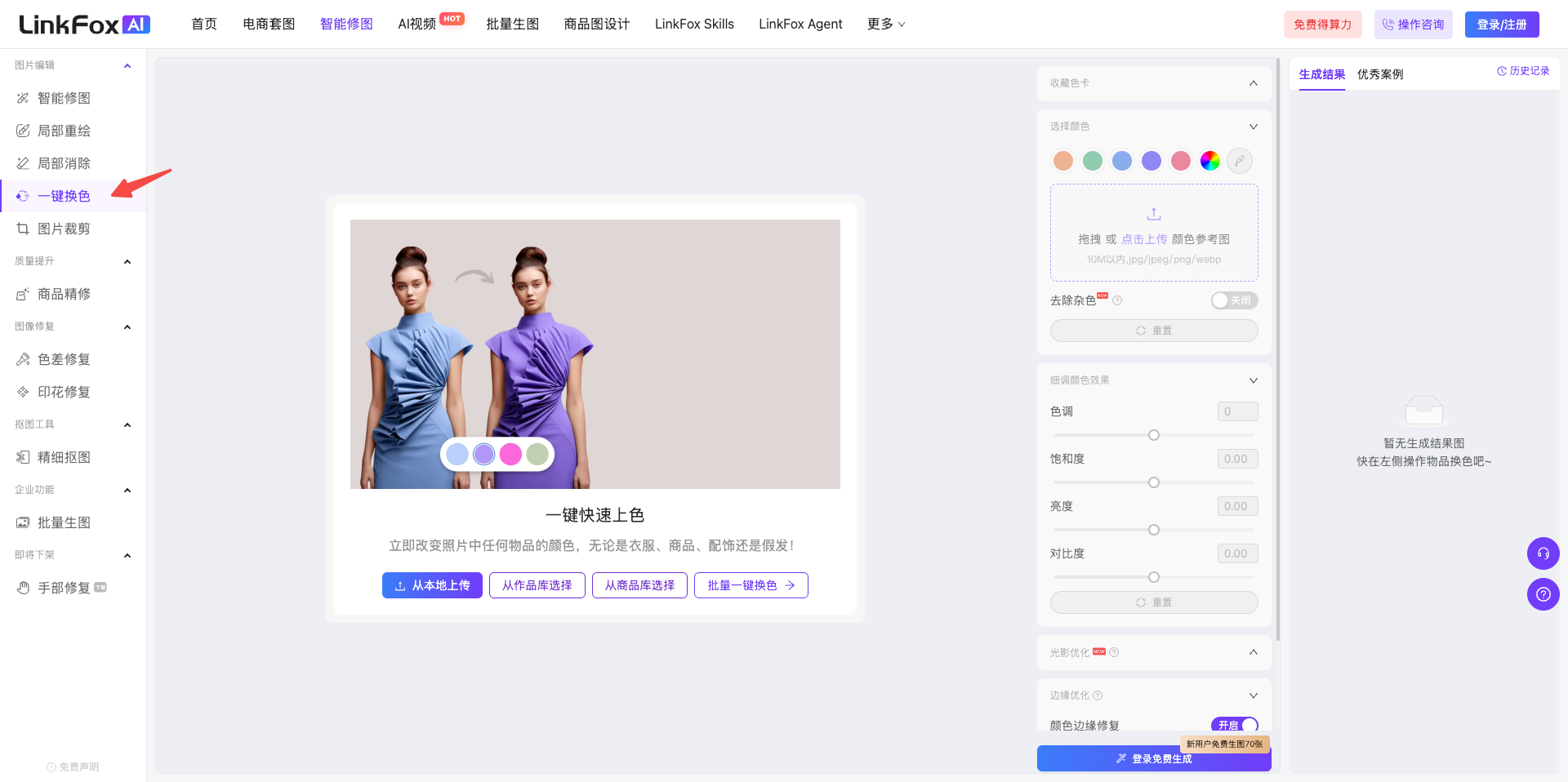The height and width of the screenshot is (782, 1568).
Task: Open 批量生图 icon in sidebar
Action: (23, 522)
